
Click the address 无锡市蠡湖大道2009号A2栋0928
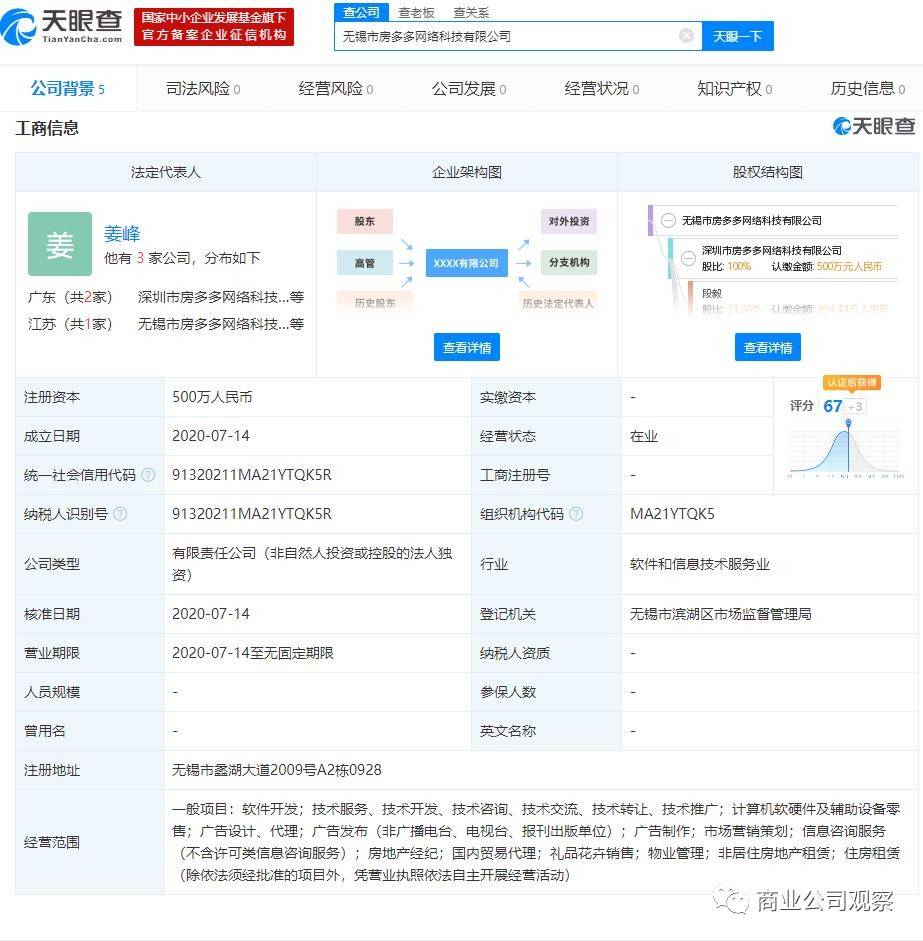tap(277, 770)
